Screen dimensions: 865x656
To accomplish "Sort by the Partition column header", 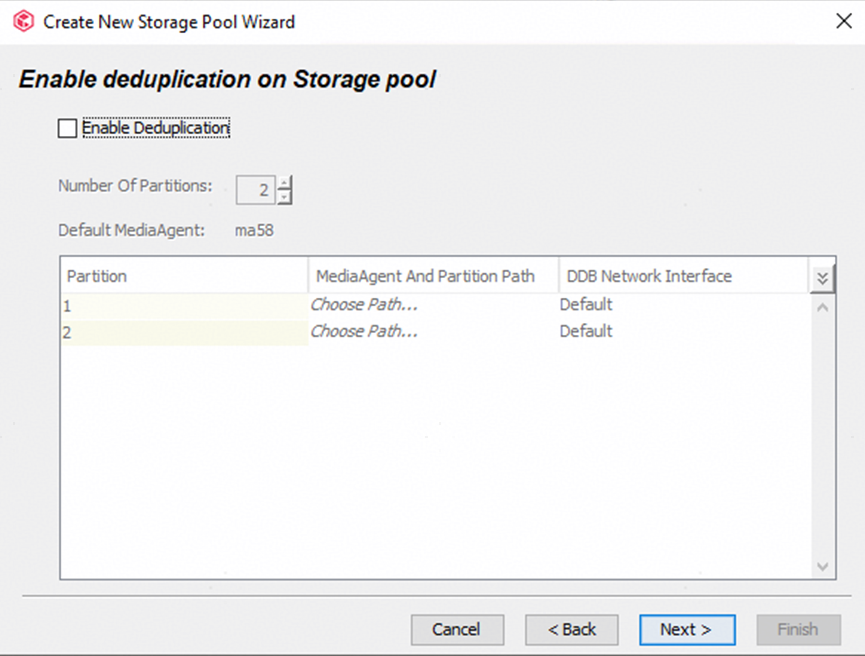I will [185, 276].
